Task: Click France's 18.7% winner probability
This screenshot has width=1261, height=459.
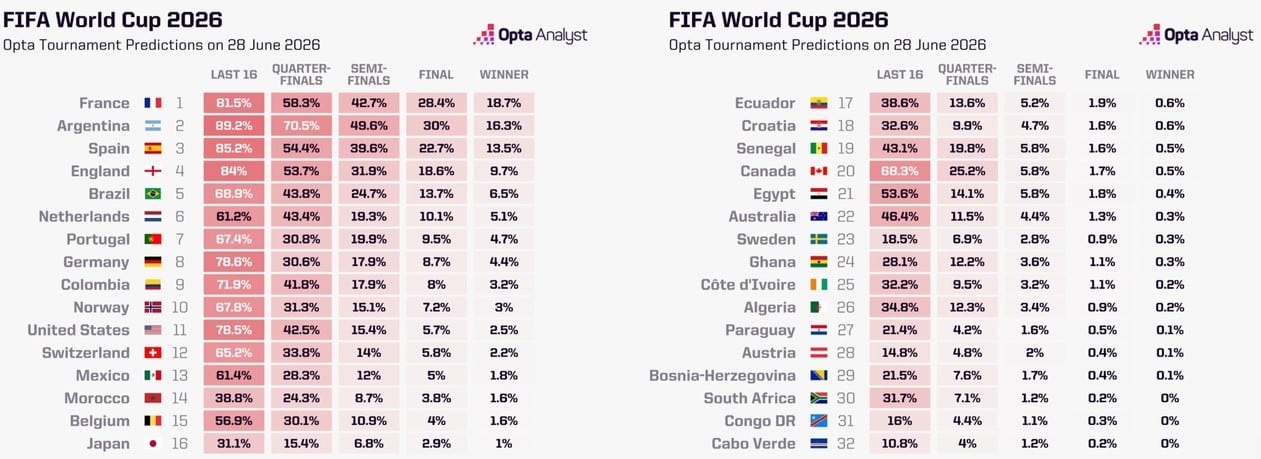Action: coord(504,103)
